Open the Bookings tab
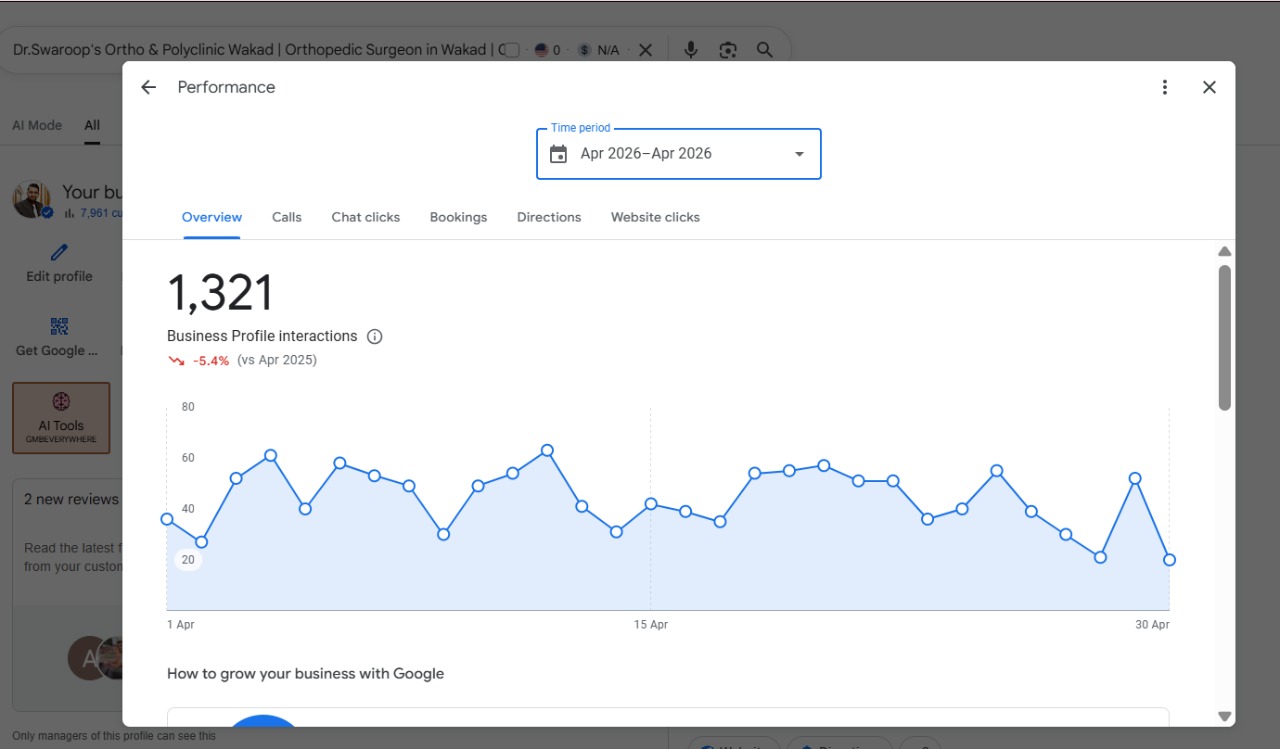 coord(458,217)
